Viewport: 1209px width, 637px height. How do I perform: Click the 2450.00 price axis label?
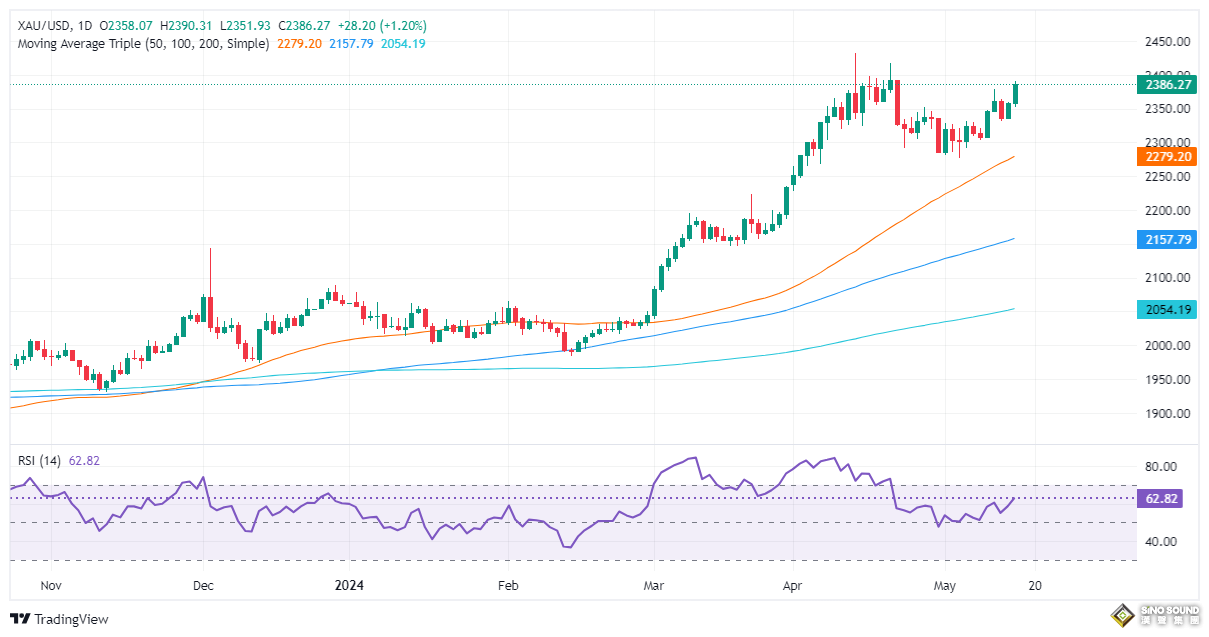tap(1168, 41)
